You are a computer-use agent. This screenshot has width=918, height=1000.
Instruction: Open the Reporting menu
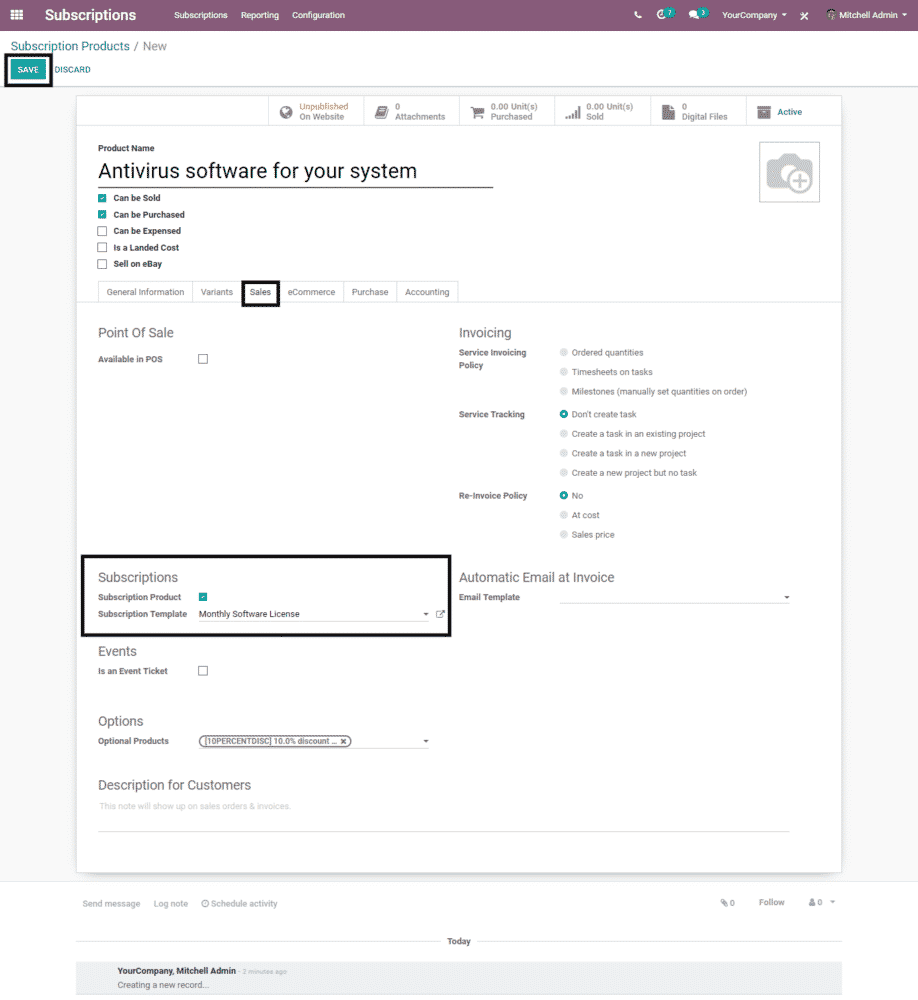click(x=260, y=15)
